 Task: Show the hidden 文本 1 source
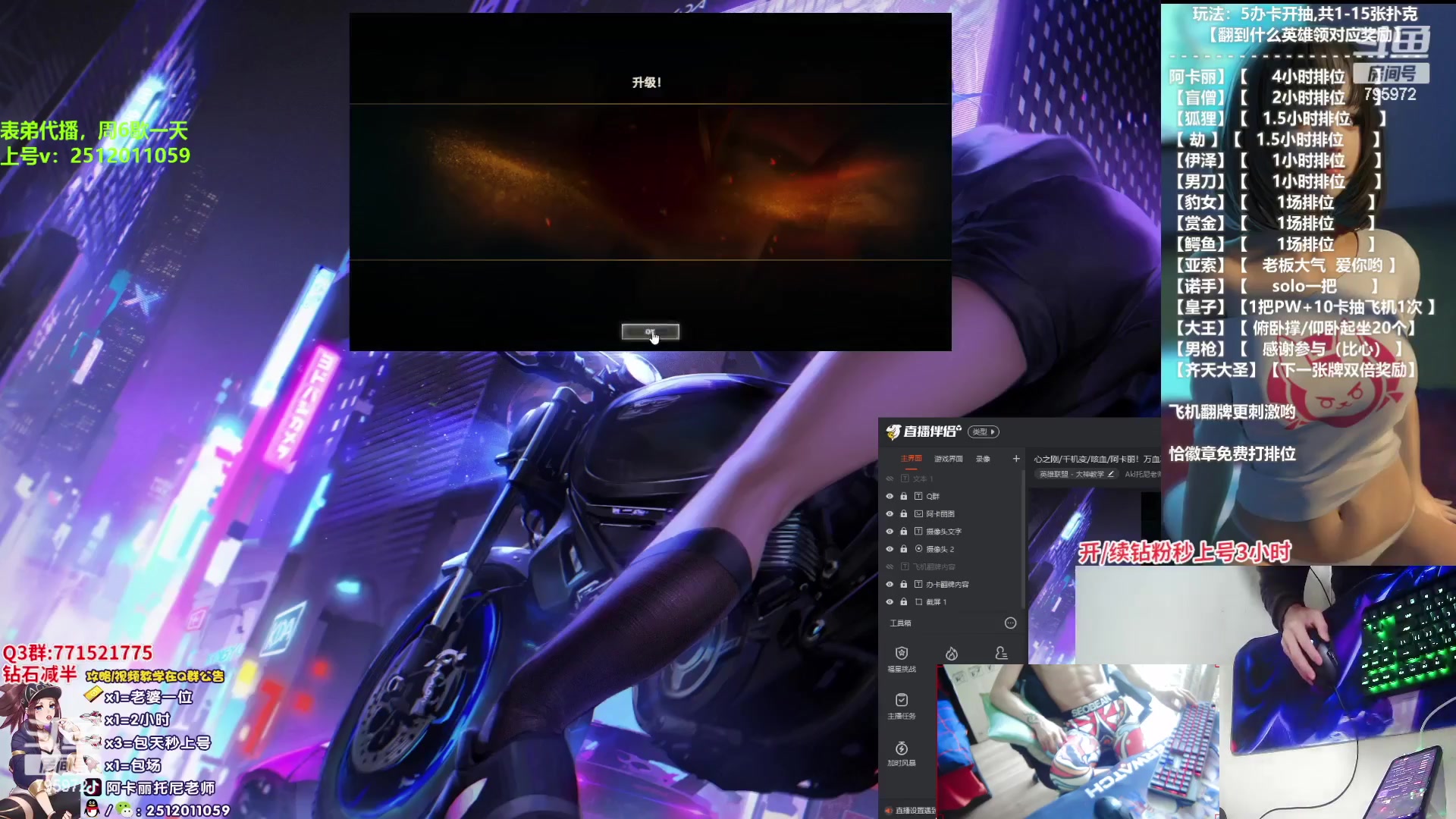point(890,479)
